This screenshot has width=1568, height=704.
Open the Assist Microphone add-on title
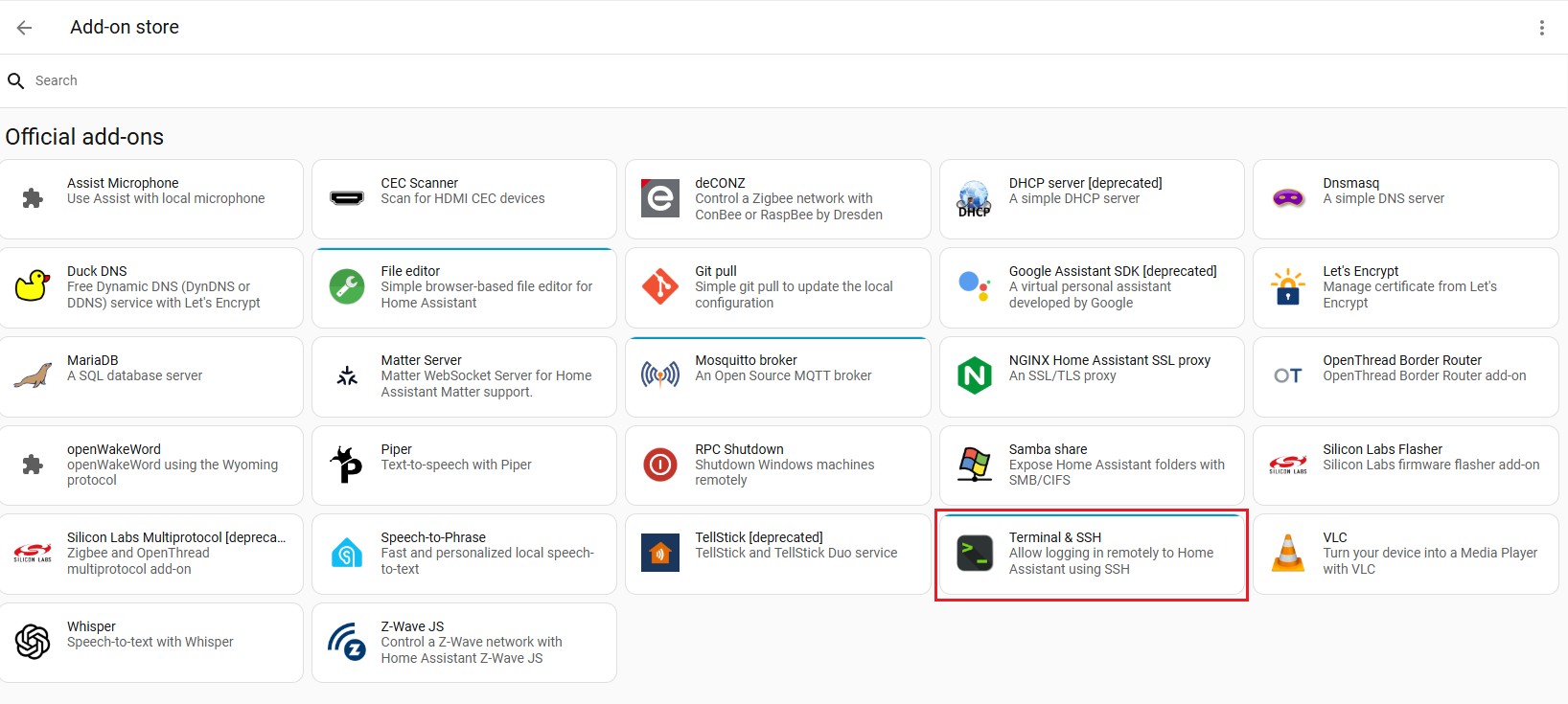123,183
